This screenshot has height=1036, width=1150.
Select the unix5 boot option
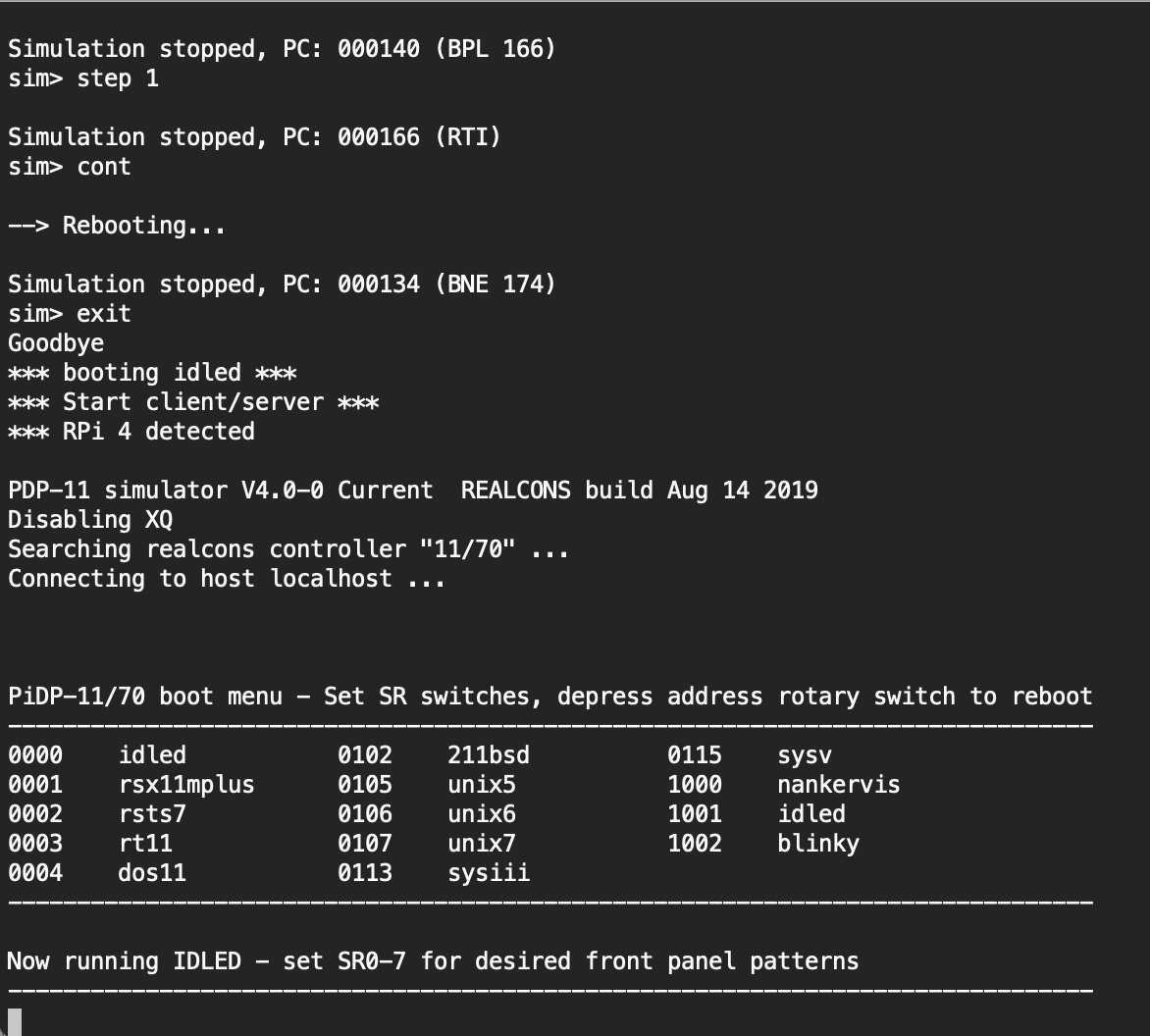tap(481, 785)
